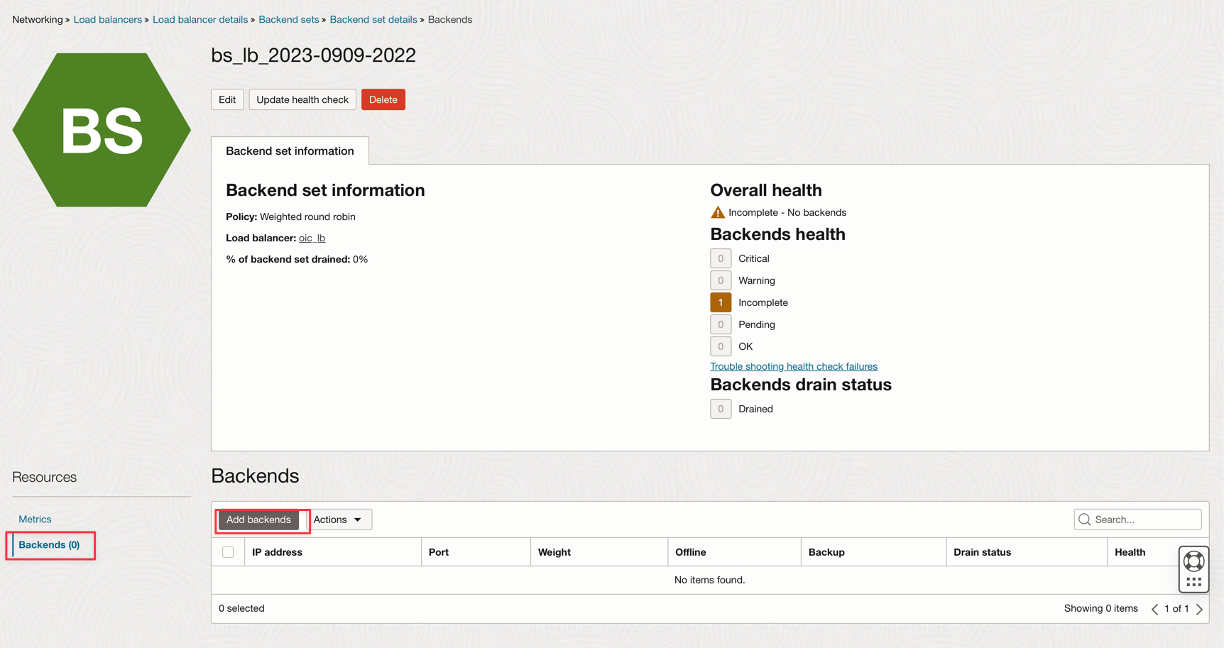
Task: Click the Incomplete count badge
Action: pos(720,303)
